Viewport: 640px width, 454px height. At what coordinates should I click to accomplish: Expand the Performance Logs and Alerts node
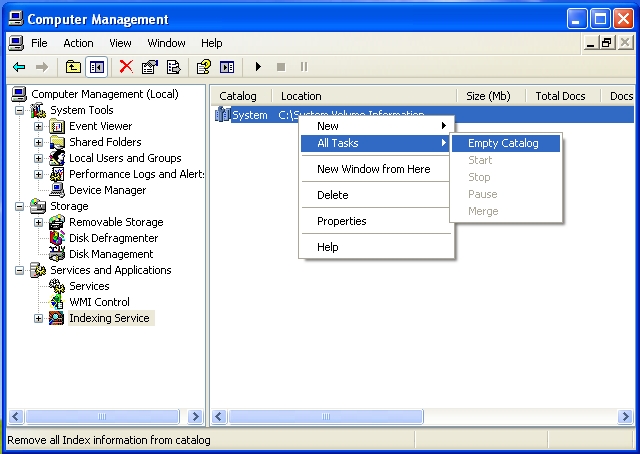tap(38, 174)
